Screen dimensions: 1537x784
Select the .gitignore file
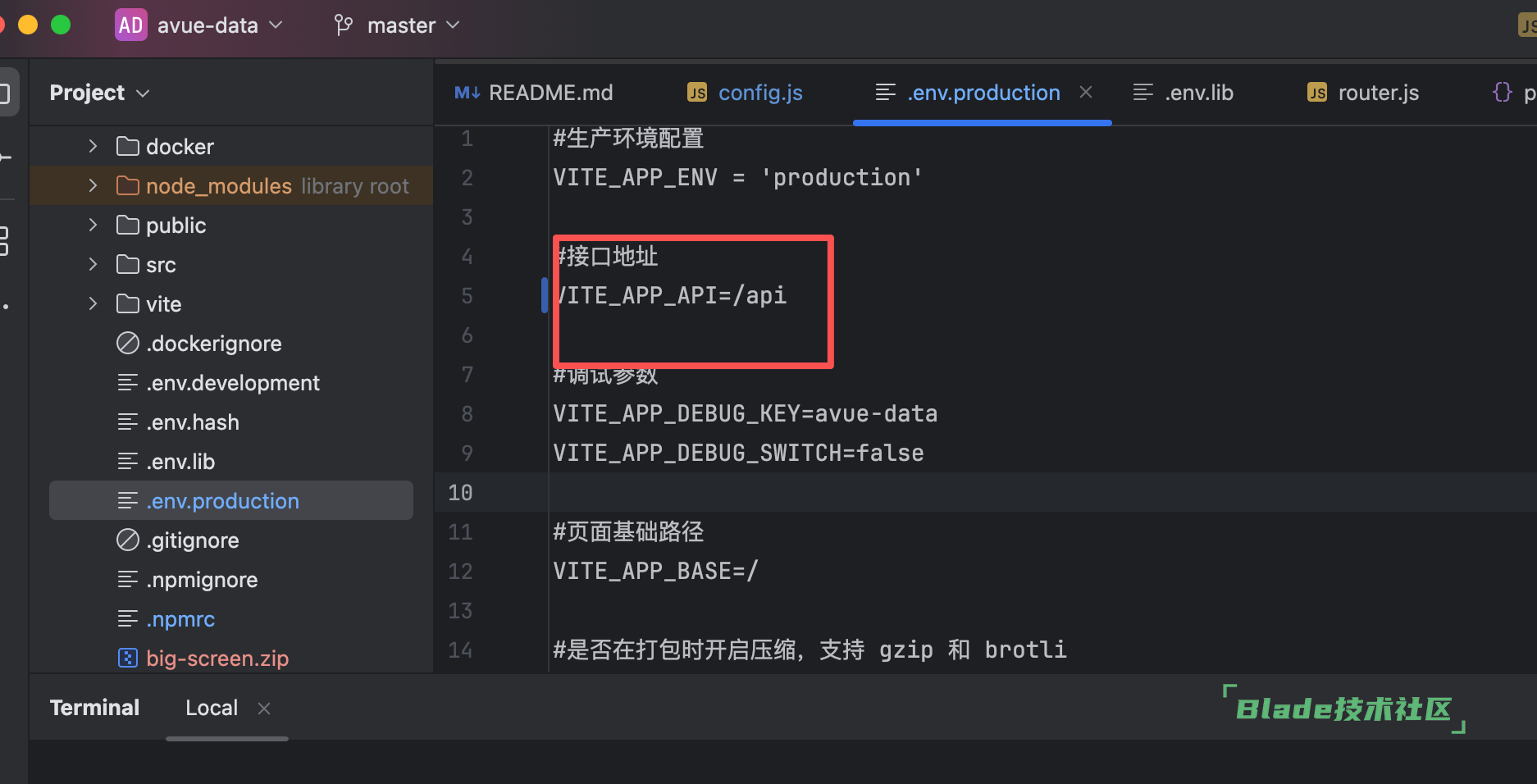193,540
